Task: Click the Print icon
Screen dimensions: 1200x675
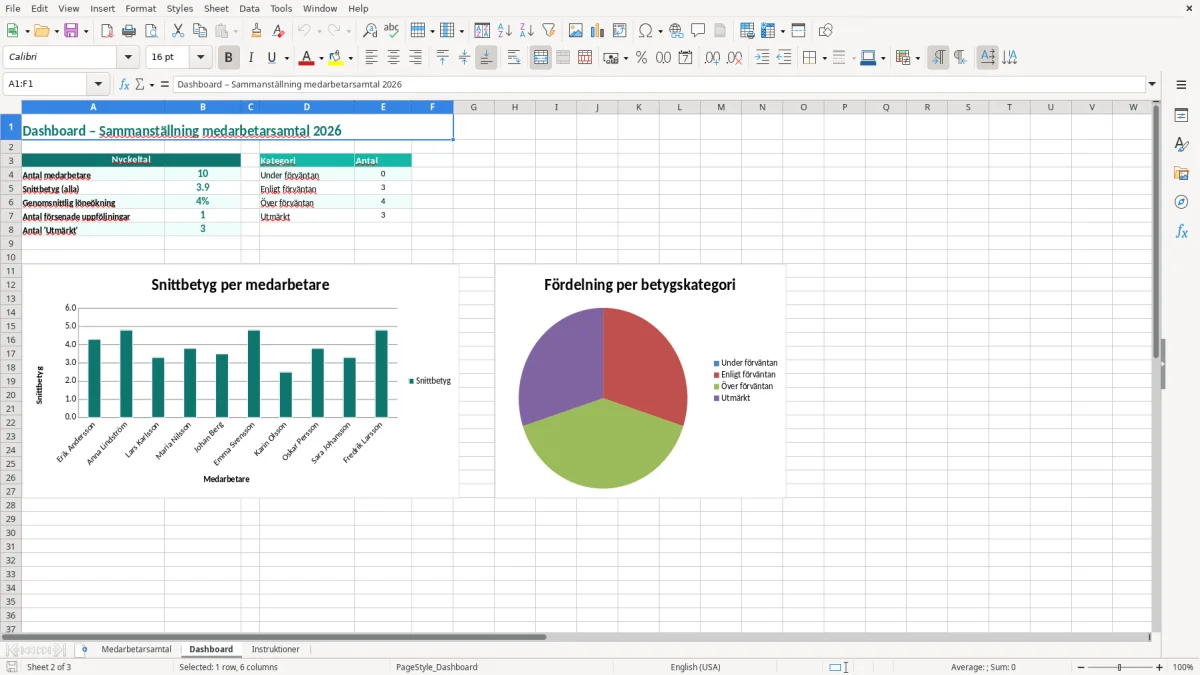Action: 129,31
